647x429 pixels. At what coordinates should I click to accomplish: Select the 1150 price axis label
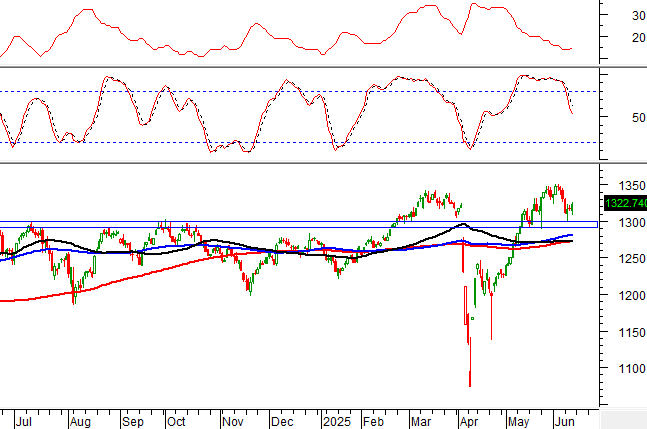tap(632, 332)
